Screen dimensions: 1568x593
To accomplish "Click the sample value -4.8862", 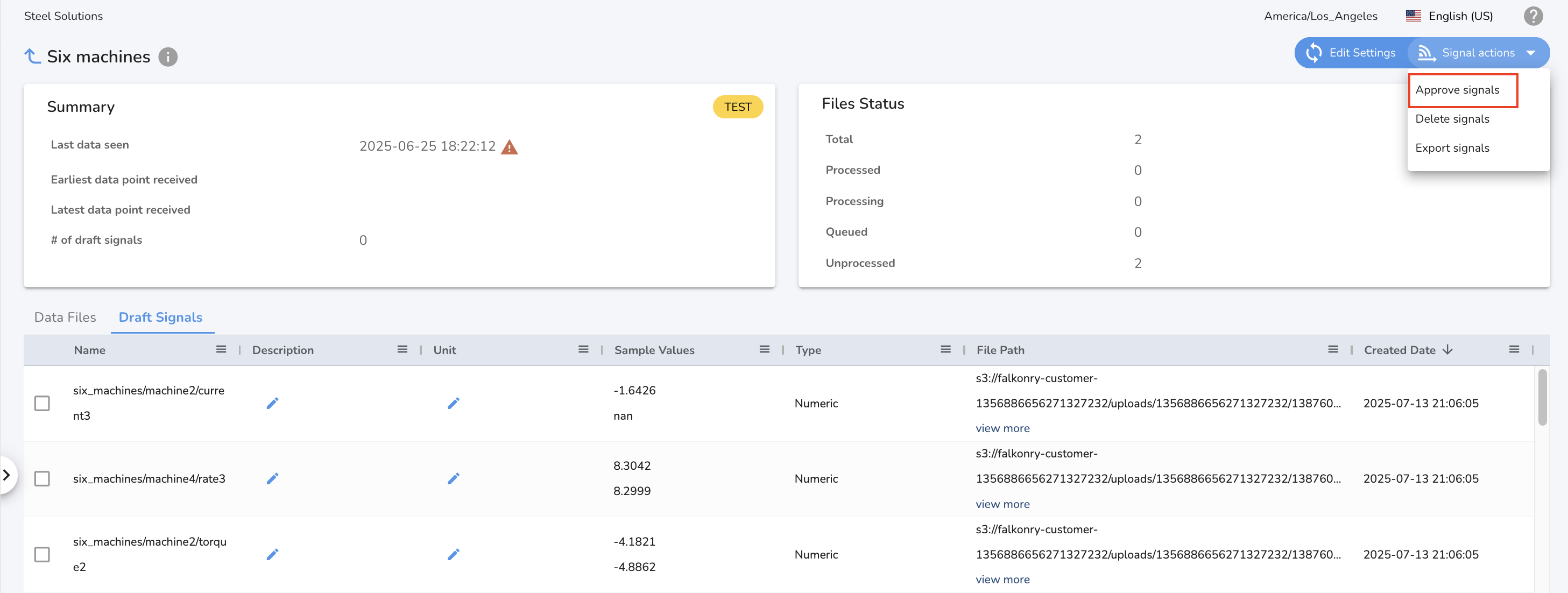I will 634,567.
